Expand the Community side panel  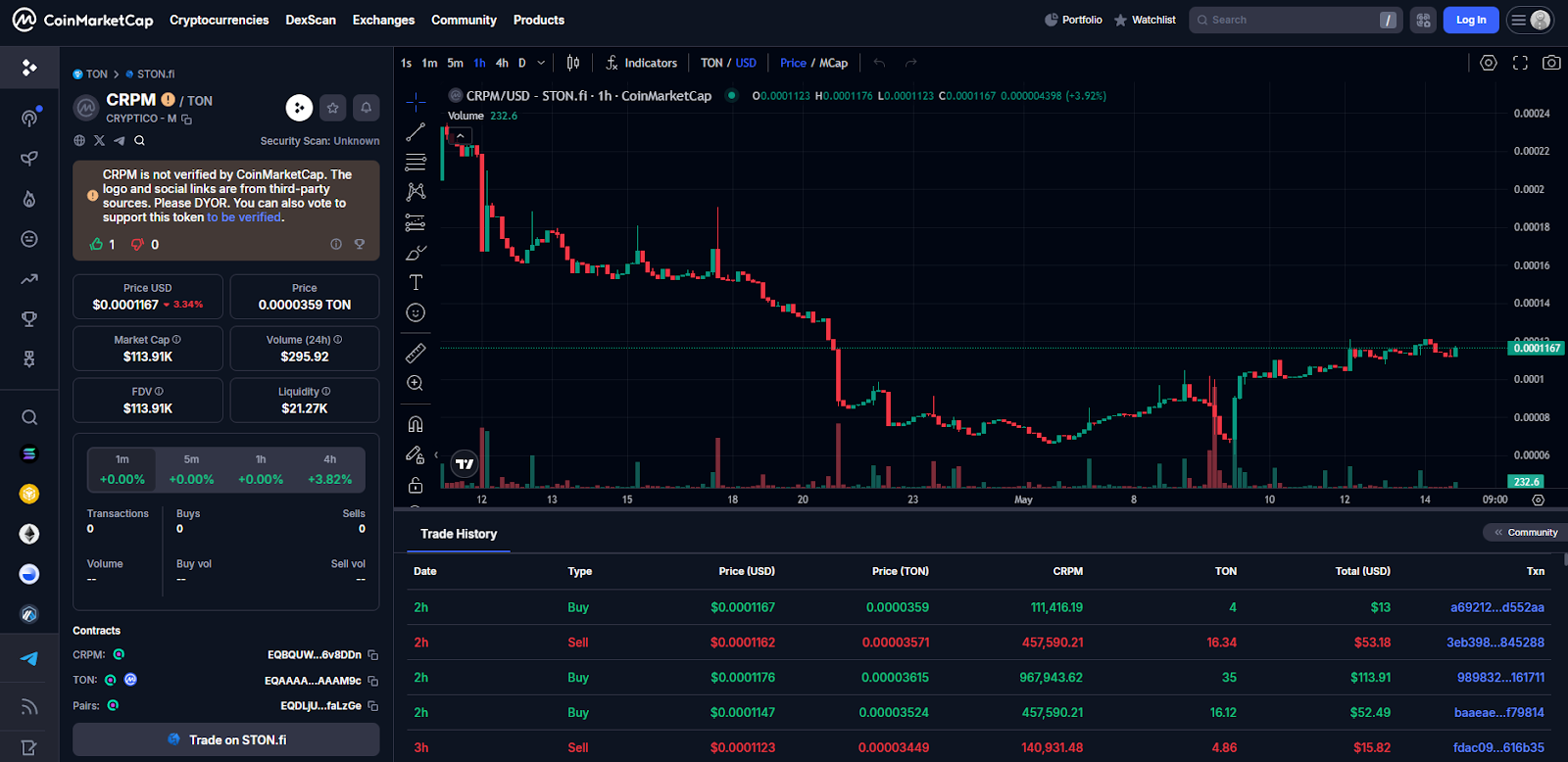pos(1526,533)
